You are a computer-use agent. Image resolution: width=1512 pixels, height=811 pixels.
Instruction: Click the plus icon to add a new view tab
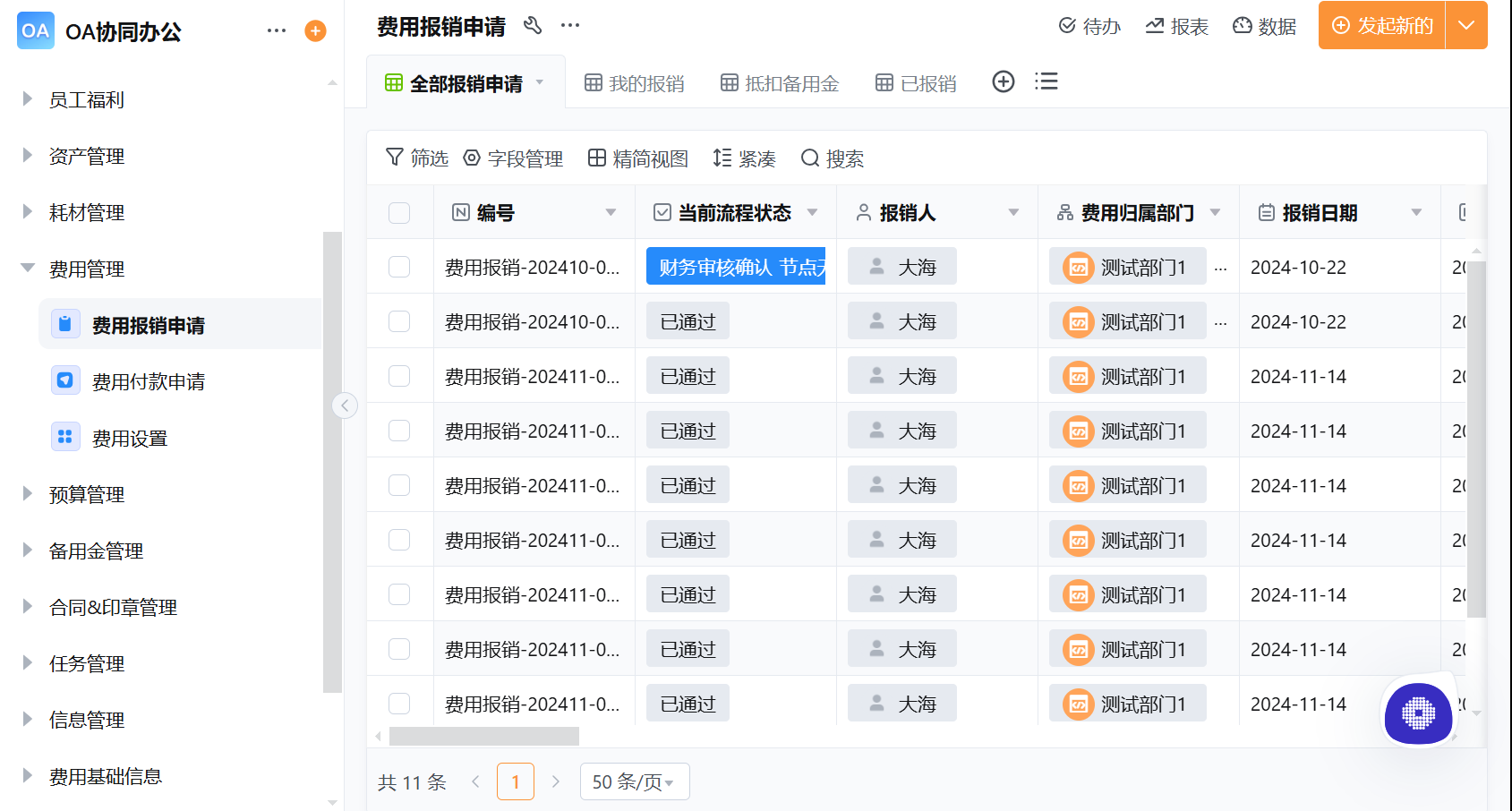tap(1003, 81)
